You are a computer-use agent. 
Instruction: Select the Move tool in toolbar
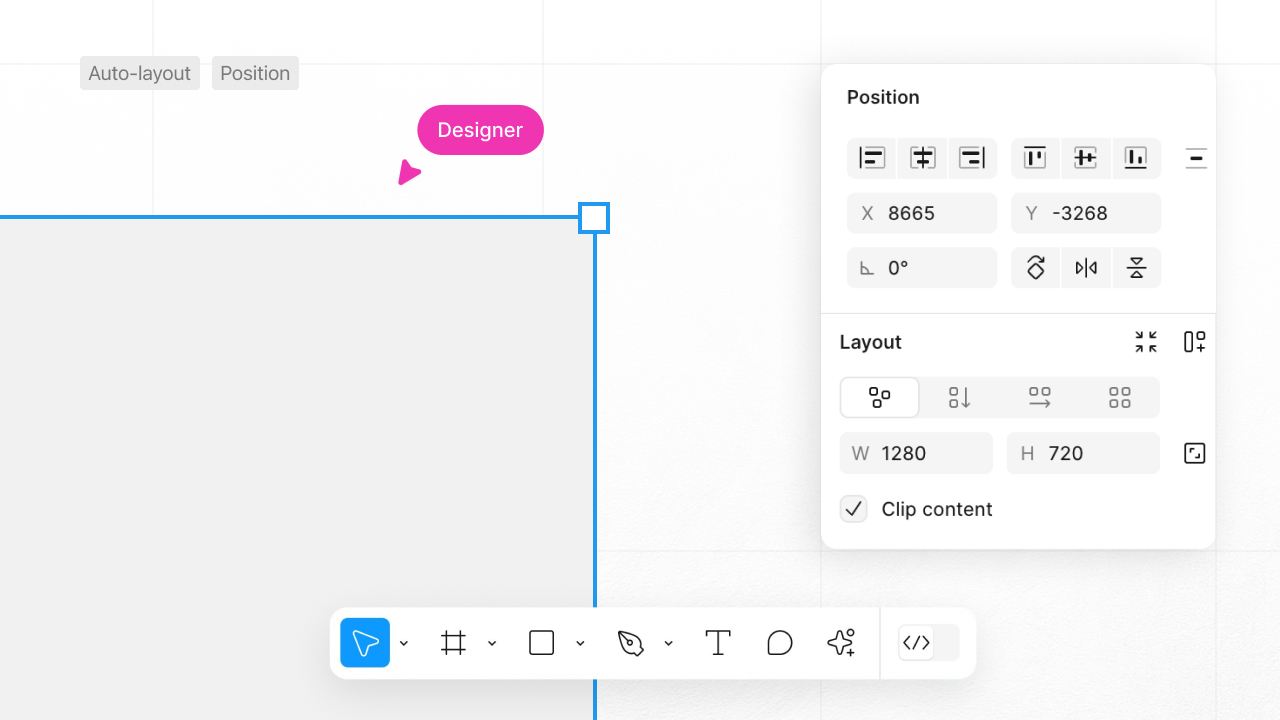365,643
